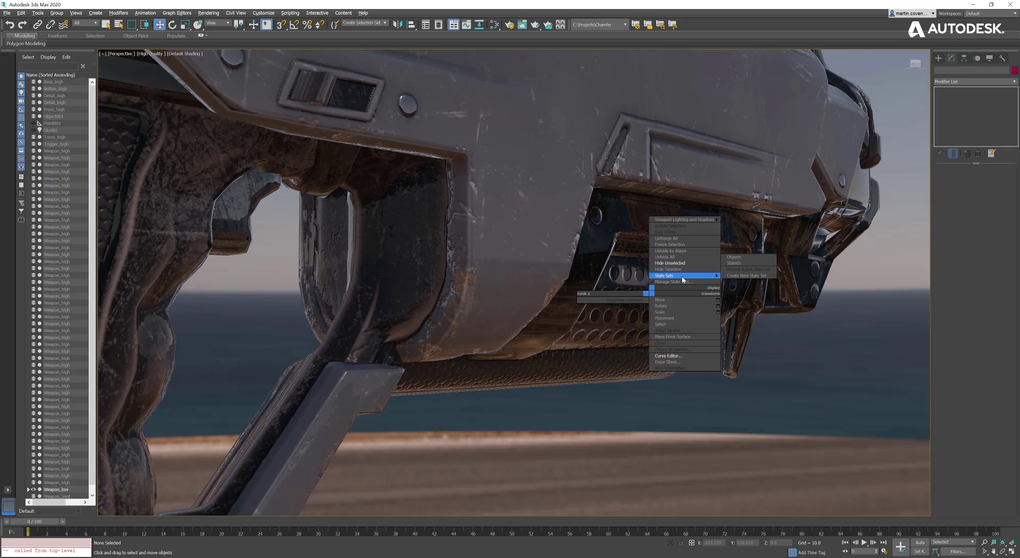Click the Undo arrow in main toolbar

[x=10, y=25]
